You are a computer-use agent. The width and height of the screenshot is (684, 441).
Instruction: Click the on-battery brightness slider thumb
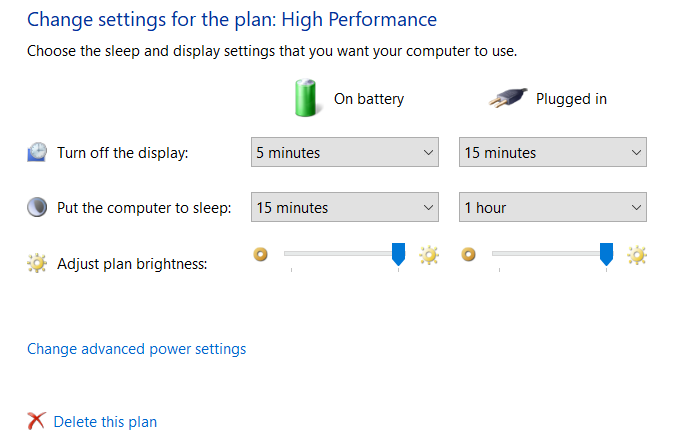398,254
